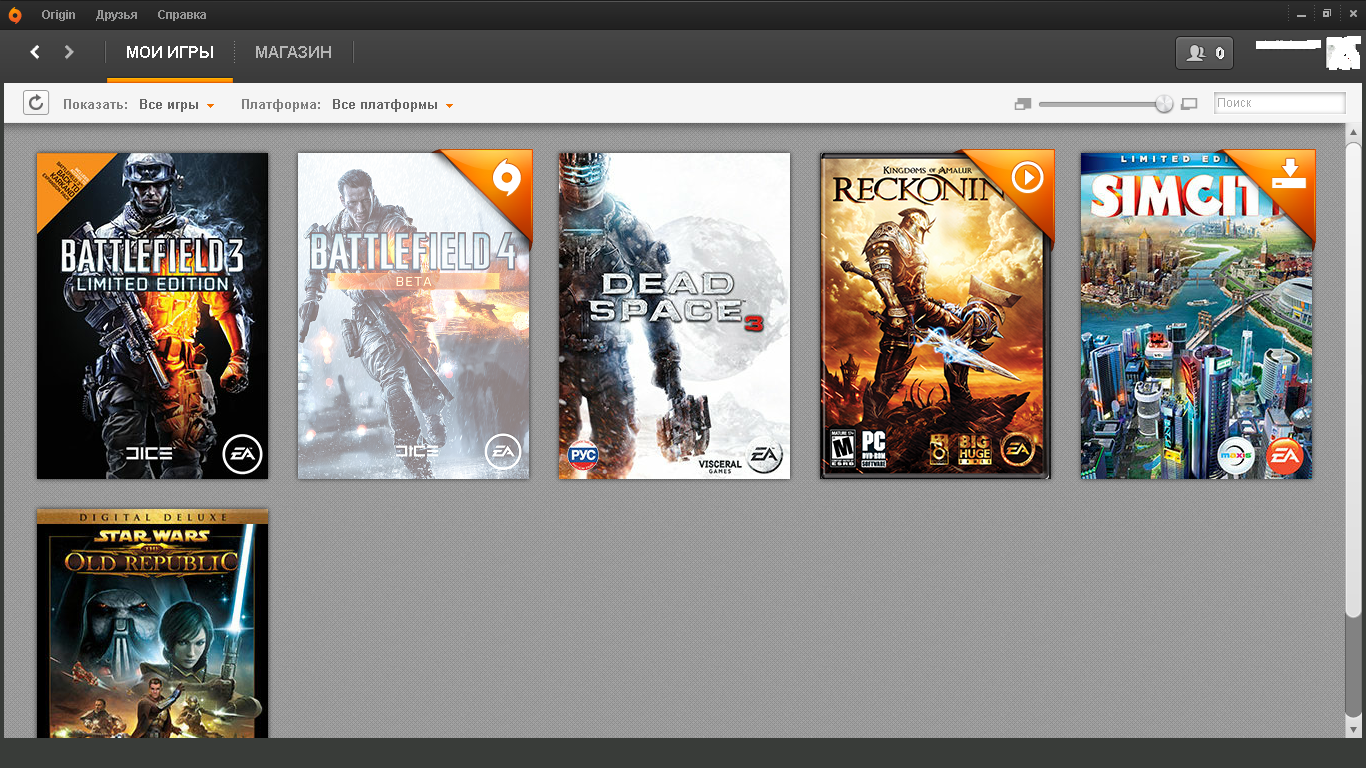Viewport: 1366px width, 768px height.
Task: Click the Показать: label
Action: point(96,105)
